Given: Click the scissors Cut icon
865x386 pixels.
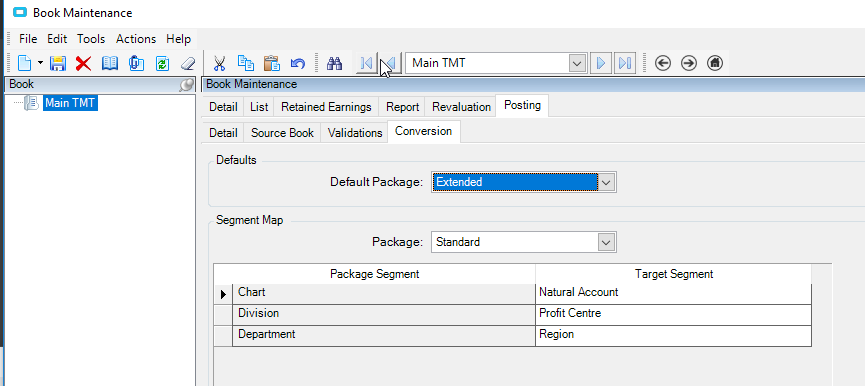Looking at the screenshot, I should pos(219,63).
